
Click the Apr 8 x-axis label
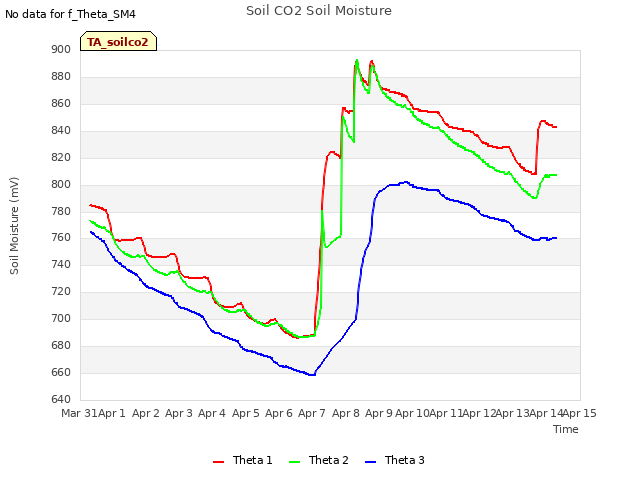pyautogui.click(x=346, y=413)
